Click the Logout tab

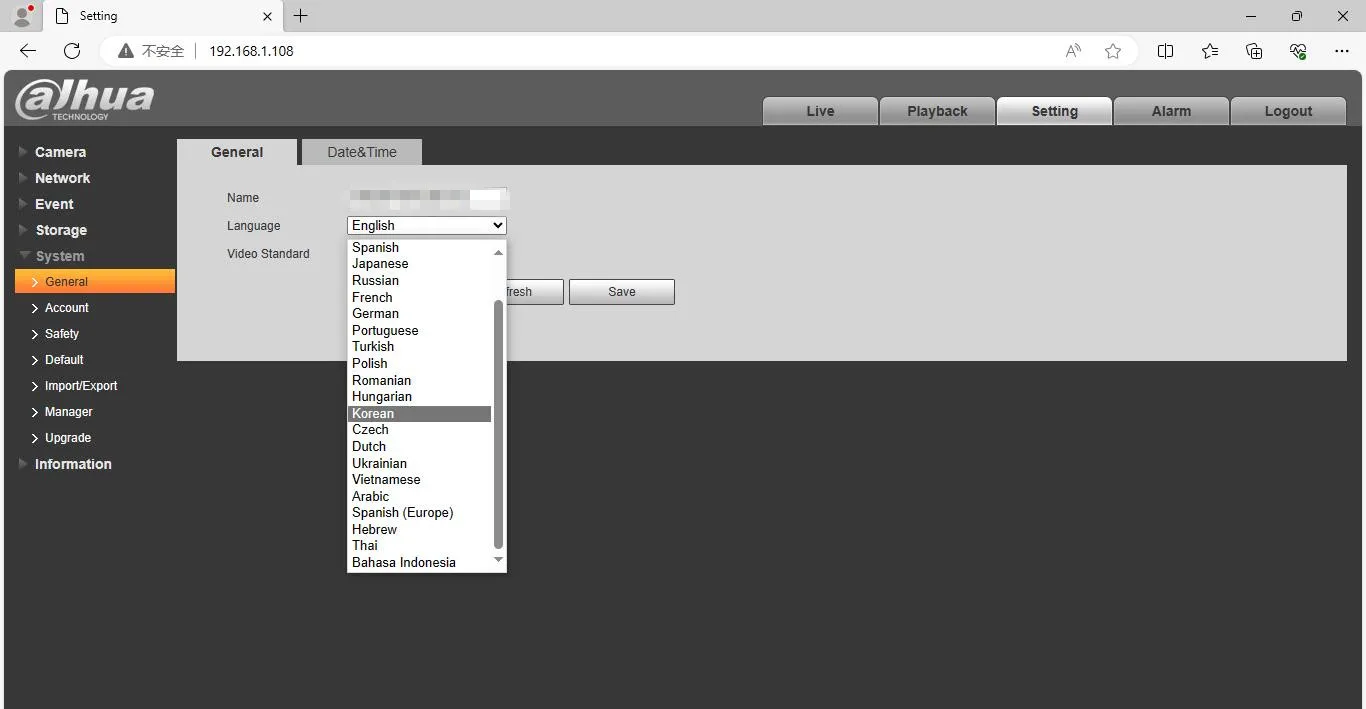point(1288,111)
